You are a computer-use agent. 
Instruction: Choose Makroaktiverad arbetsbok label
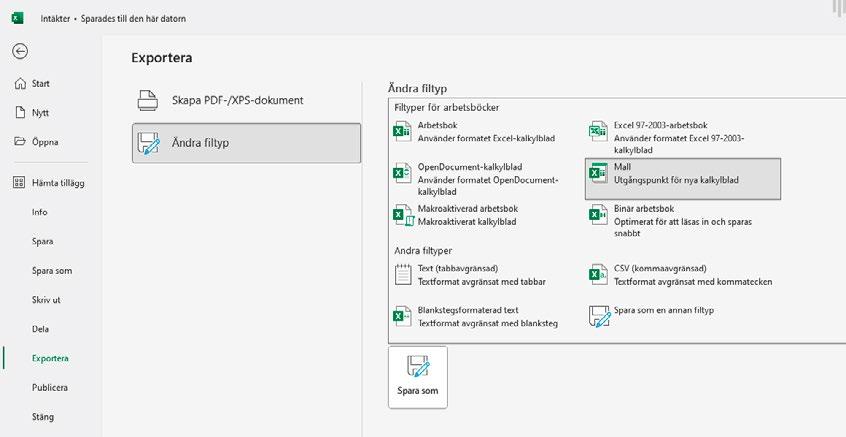[468, 208]
